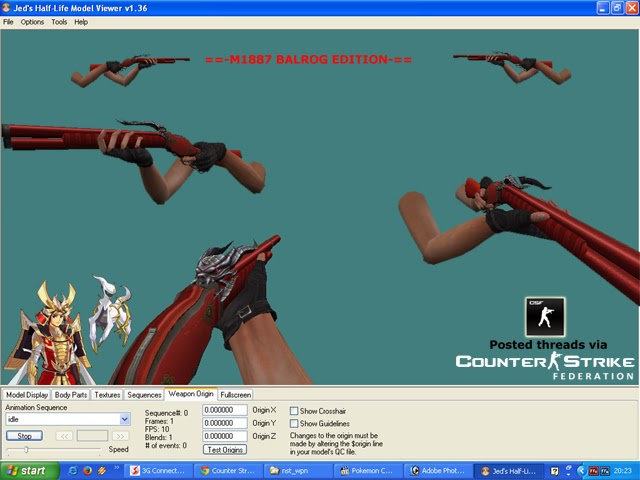Switch to Counter Str... Chrome taskbar window
Screen dimensions: 640x480
point(228,471)
